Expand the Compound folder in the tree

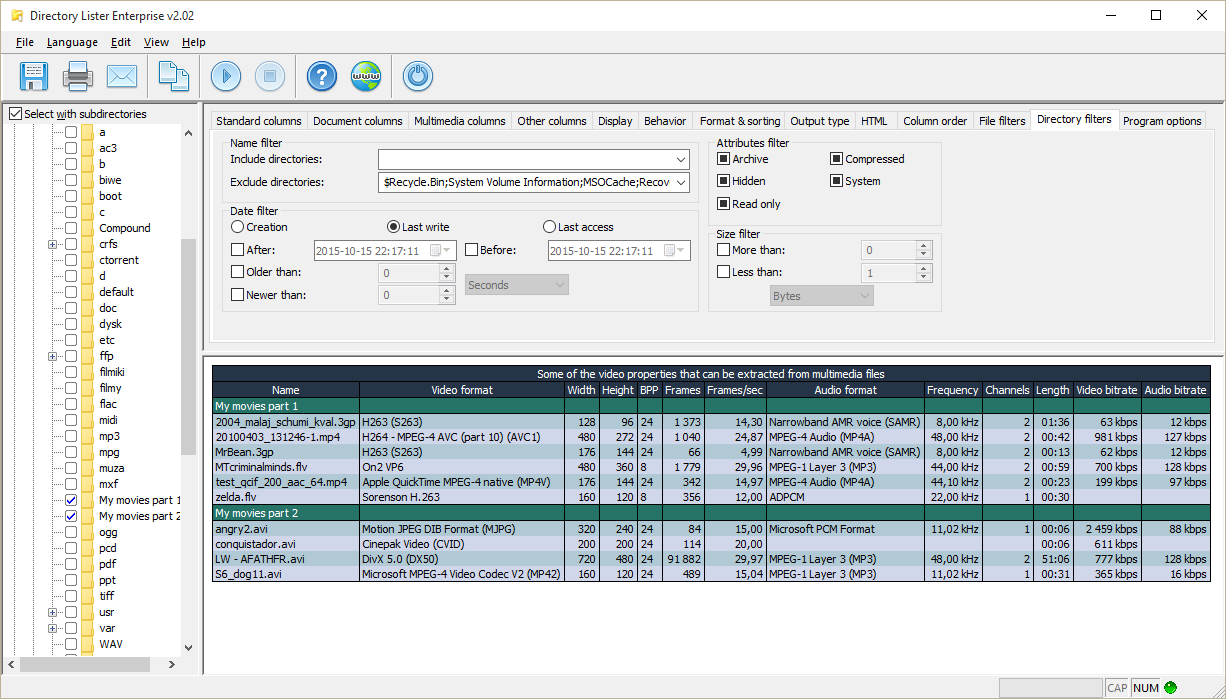coord(52,227)
